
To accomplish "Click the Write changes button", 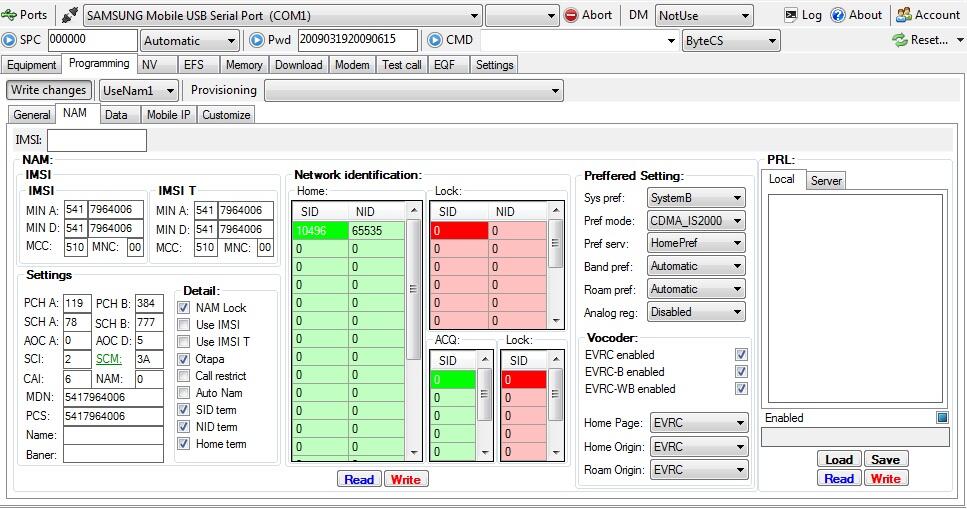I will (49, 90).
